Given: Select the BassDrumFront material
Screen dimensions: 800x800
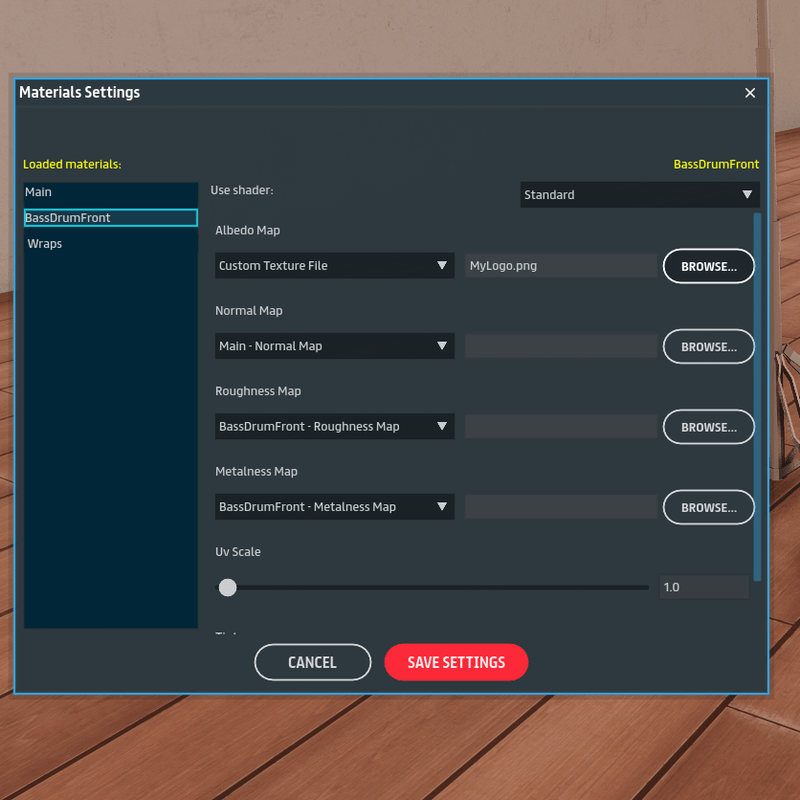Looking at the screenshot, I should tap(110, 218).
